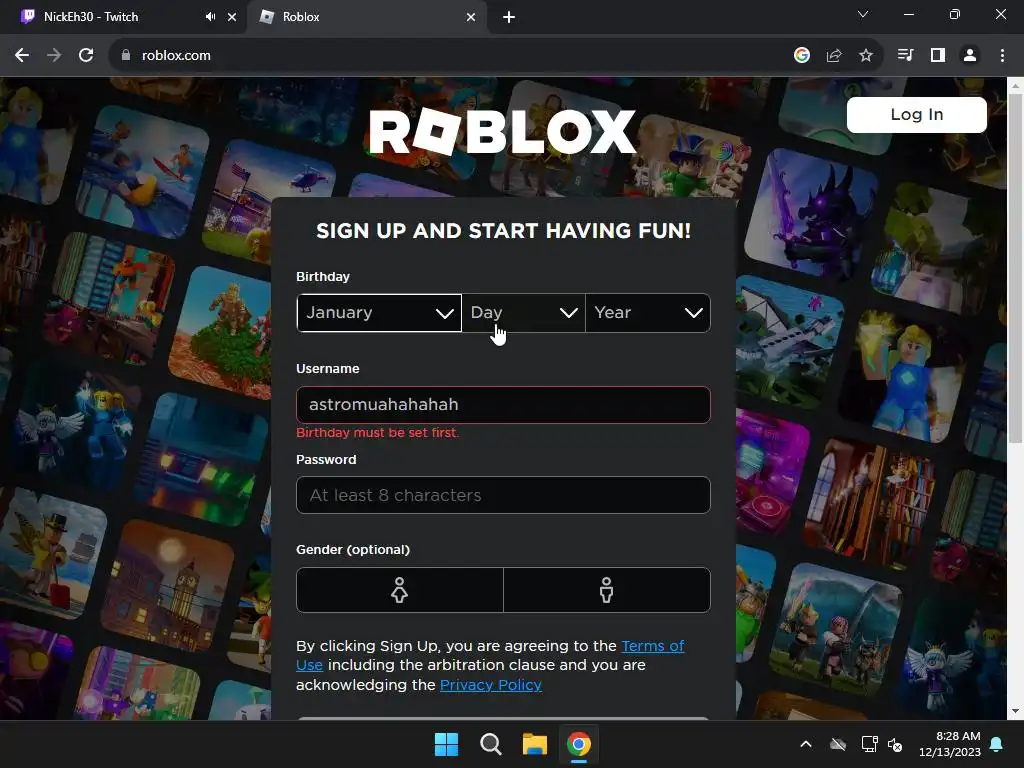Click the Log In button

916,115
